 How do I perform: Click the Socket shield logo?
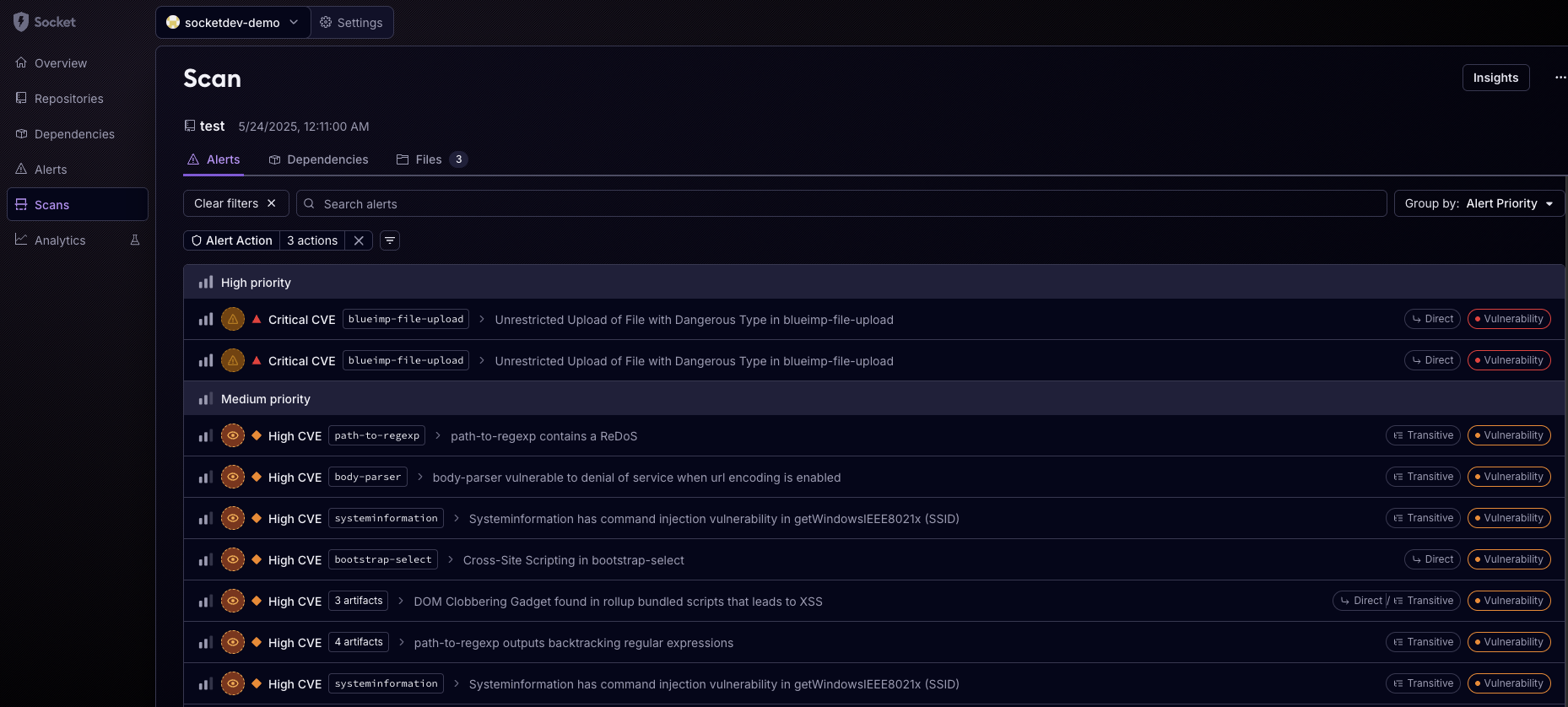pyautogui.click(x=21, y=22)
